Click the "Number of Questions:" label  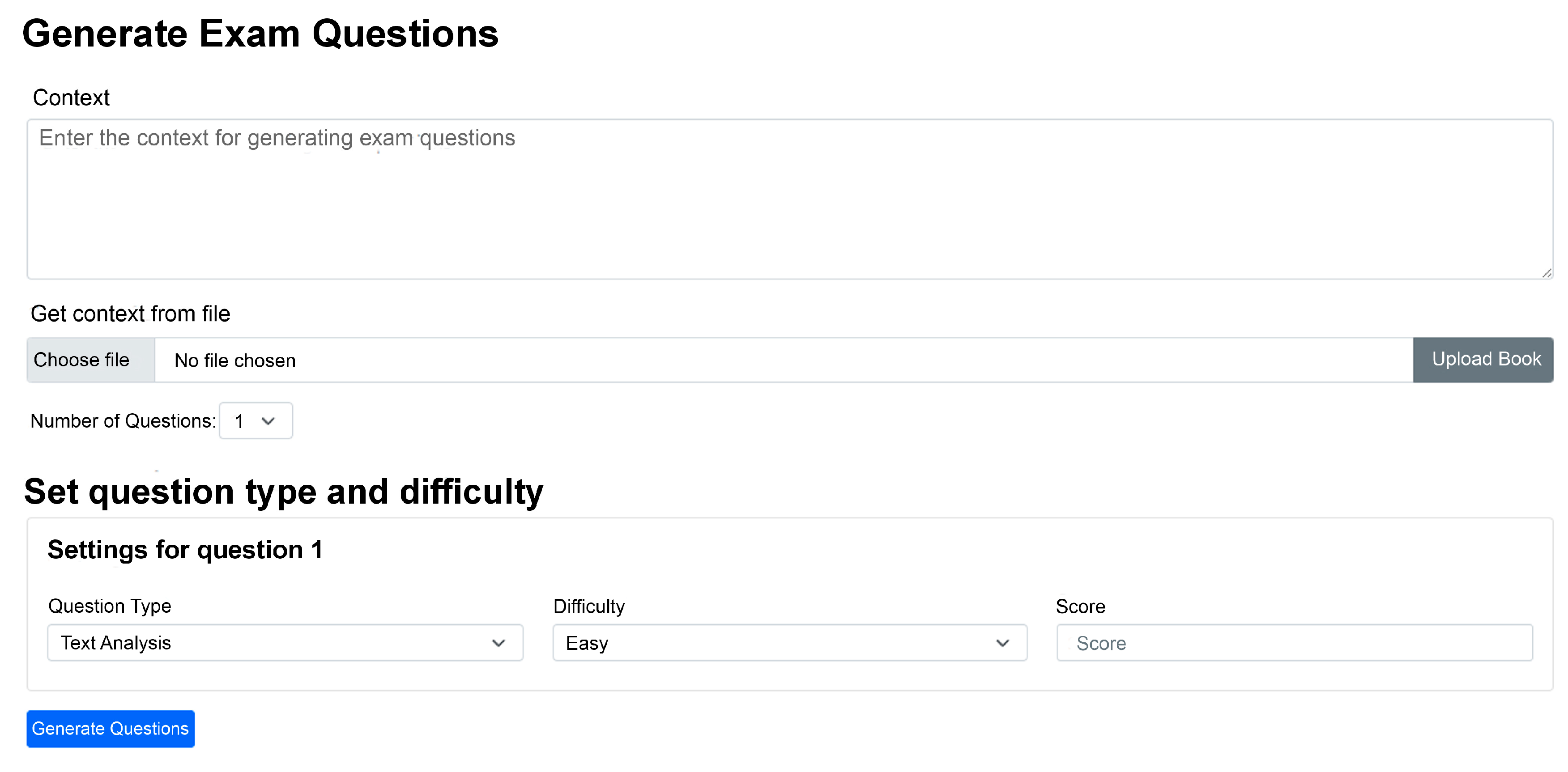123,421
